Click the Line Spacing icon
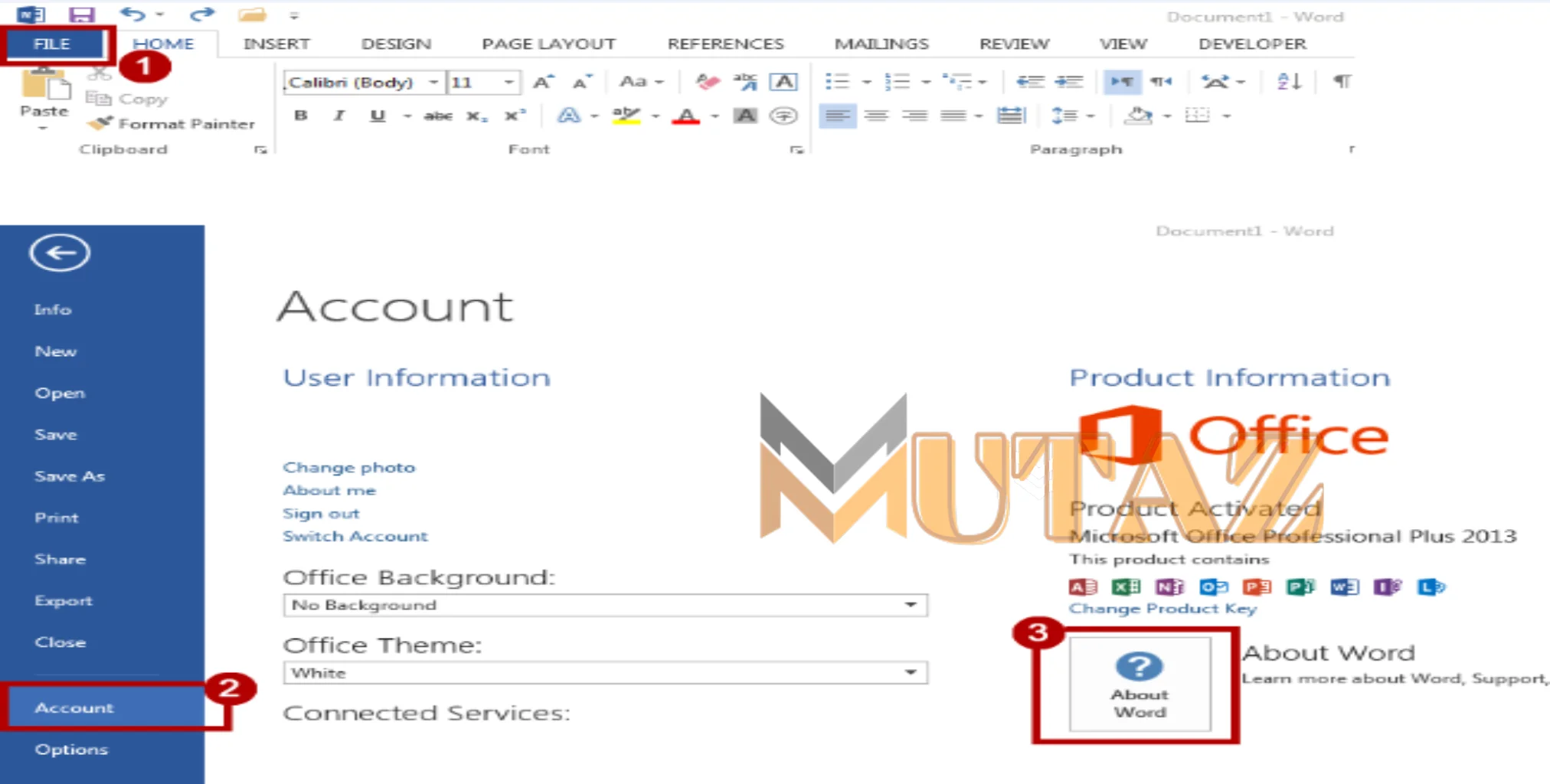The width and height of the screenshot is (1550, 784). [1064, 116]
